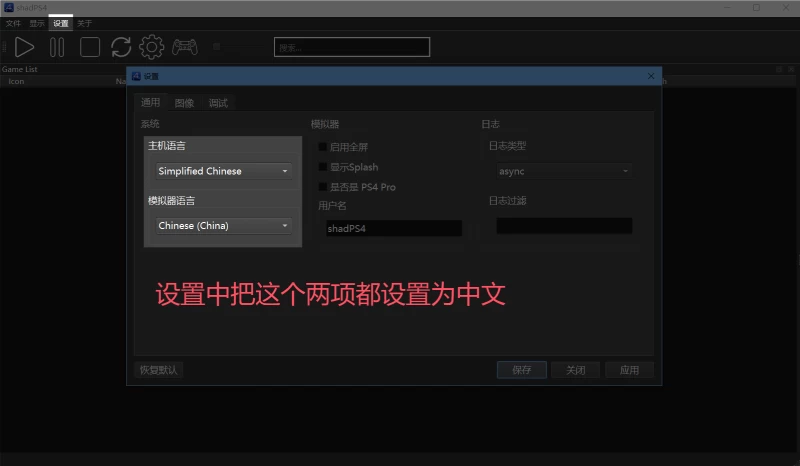
Task: Toggle the 是否是 PS4 Pro checkbox
Action: [x=322, y=187]
